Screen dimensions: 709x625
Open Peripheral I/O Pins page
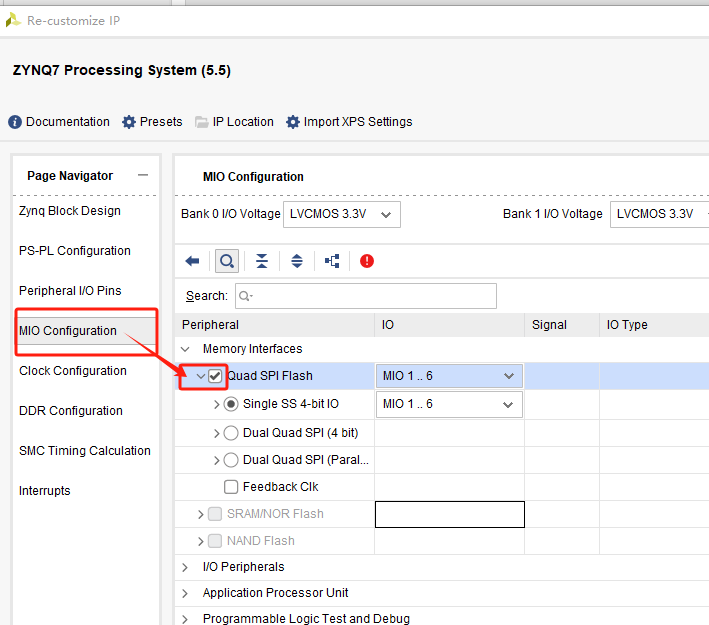tap(70, 290)
